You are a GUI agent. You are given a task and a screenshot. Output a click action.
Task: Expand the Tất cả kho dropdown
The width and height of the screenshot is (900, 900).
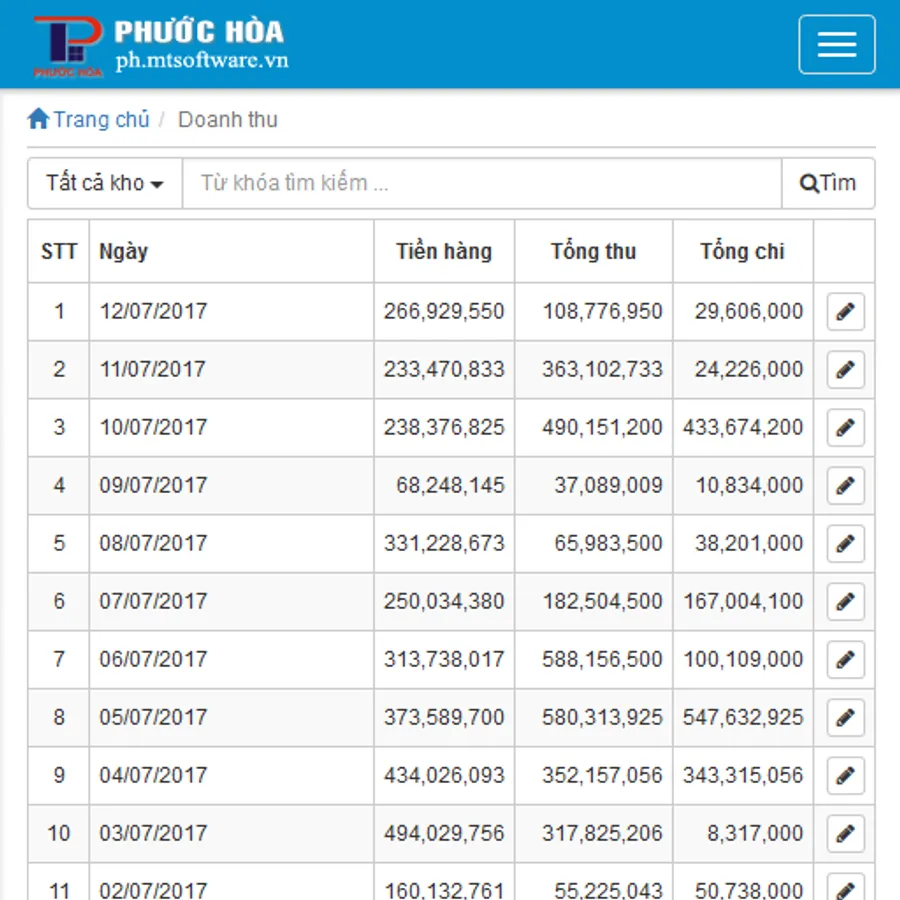(105, 183)
